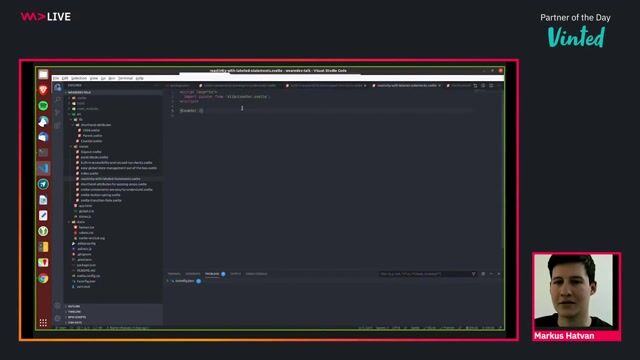Collapse the shorthand-attributes folder
The height and width of the screenshot is (360, 640).
pyautogui.click(x=96, y=125)
